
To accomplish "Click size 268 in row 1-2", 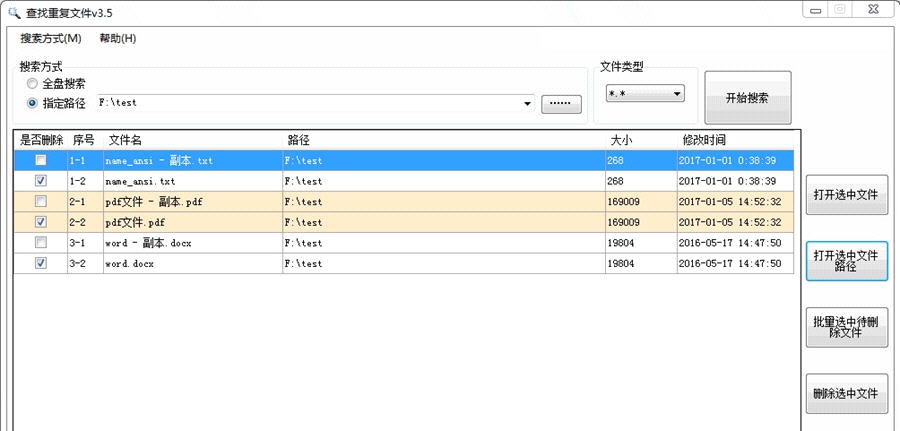I will pos(615,181).
